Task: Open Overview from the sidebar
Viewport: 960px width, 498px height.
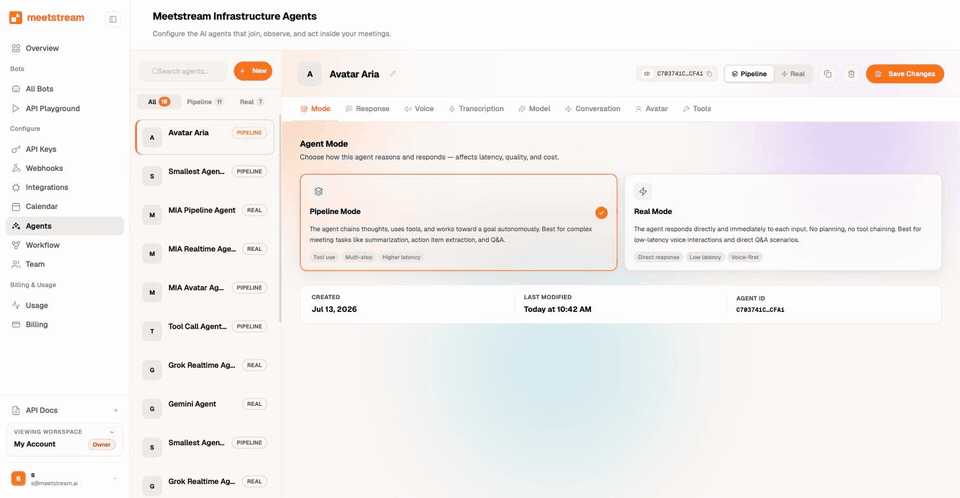Action: click(42, 48)
